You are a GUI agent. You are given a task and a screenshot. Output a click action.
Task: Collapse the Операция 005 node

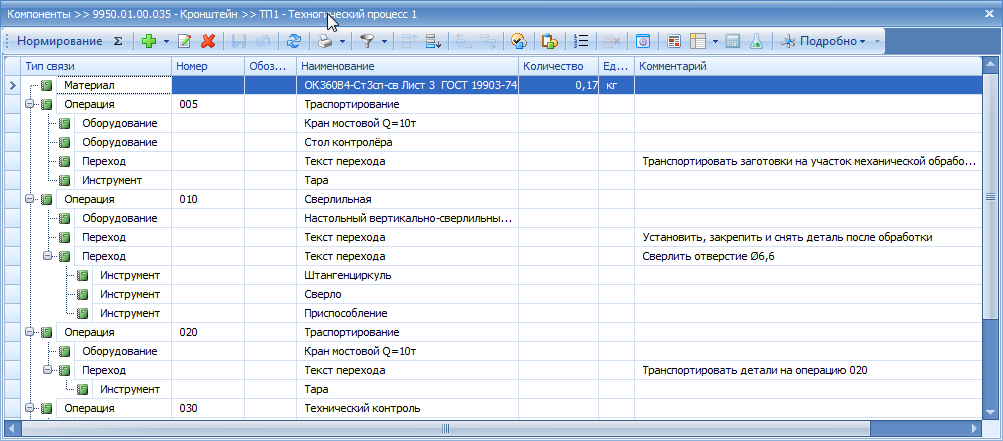point(29,104)
